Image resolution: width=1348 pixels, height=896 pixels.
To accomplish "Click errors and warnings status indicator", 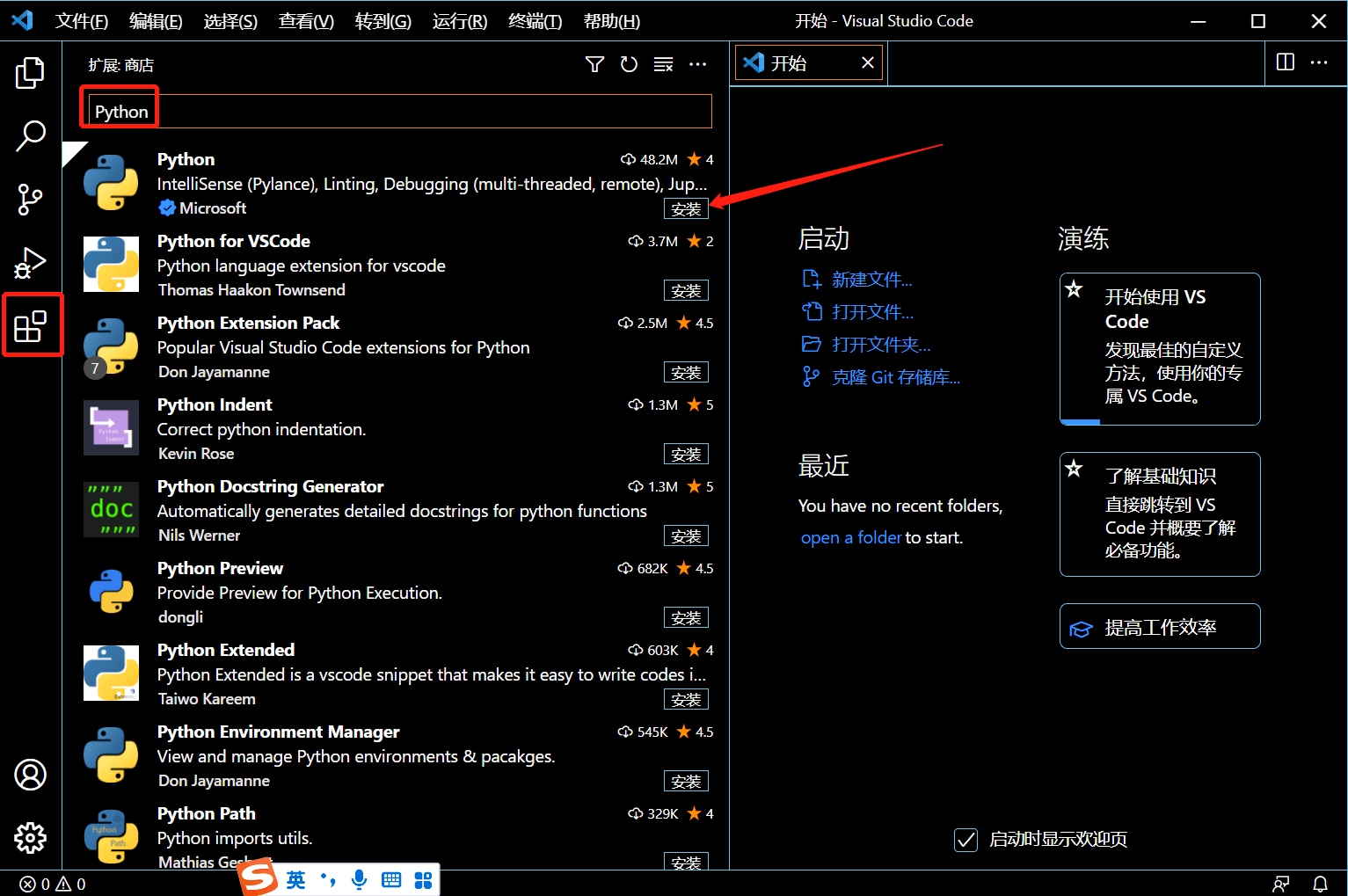I will [53, 884].
